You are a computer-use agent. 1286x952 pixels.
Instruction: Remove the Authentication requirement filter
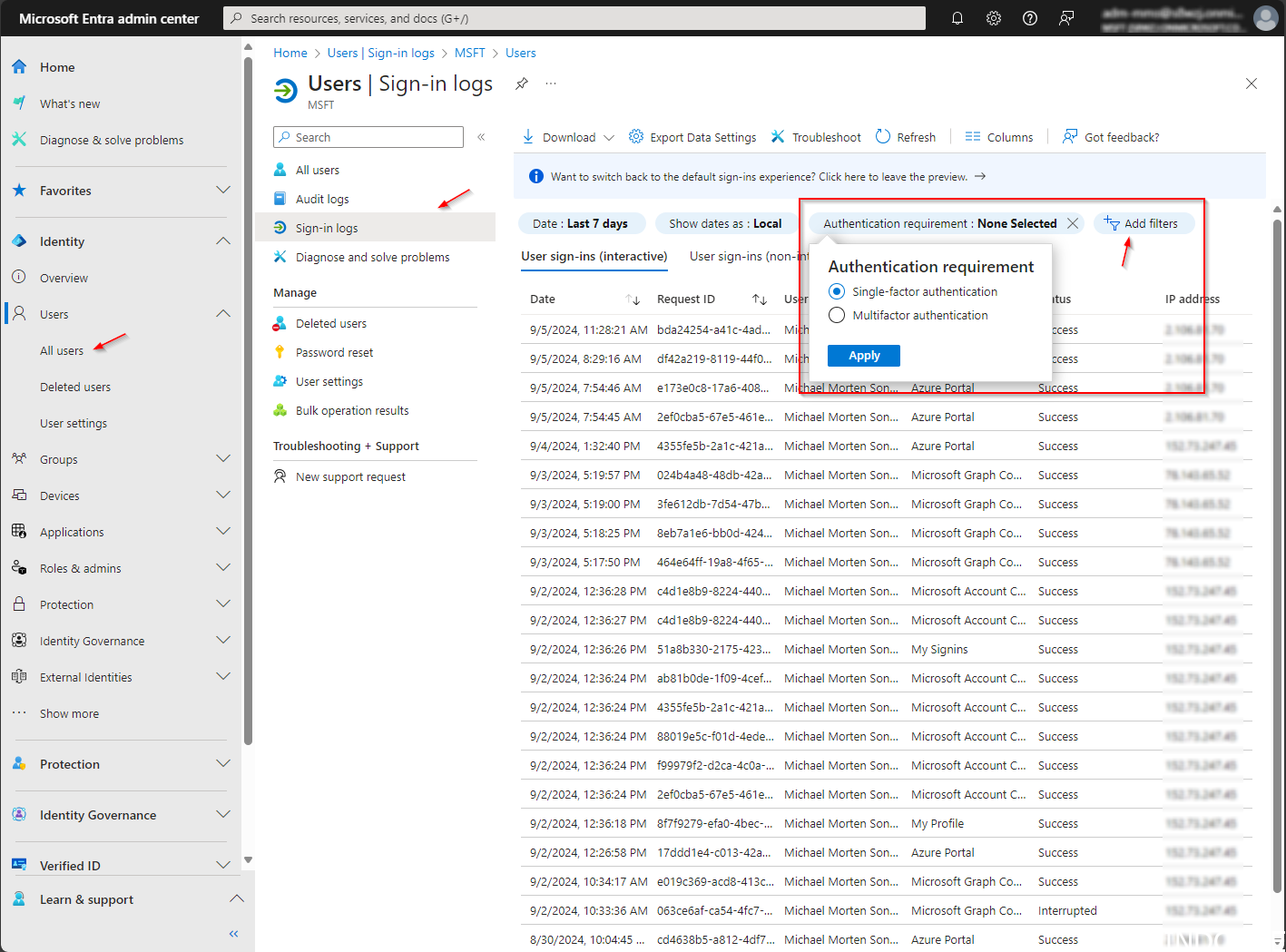[1073, 223]
